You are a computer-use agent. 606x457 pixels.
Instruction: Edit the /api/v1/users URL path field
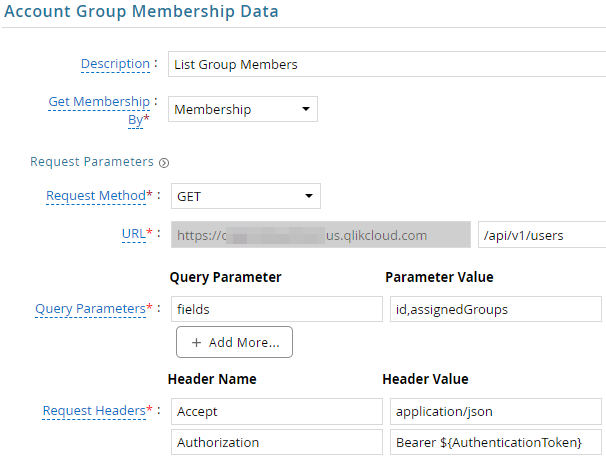542,235
